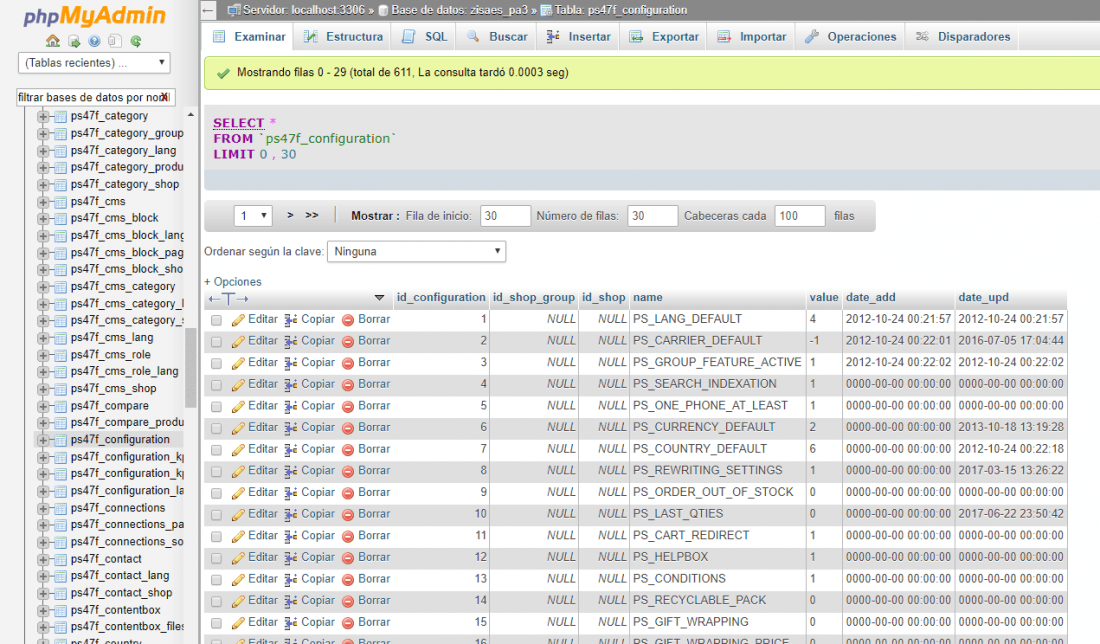
Task: Open zisaes_pa3 database in breadcrumb
Action: 459,11
